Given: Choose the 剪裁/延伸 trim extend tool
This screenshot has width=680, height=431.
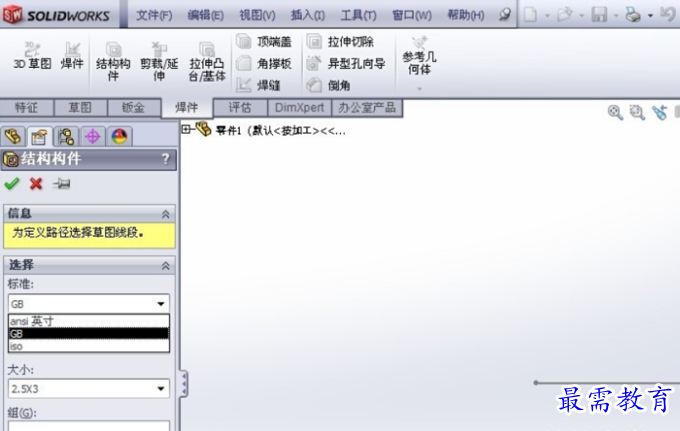Looking at the screenshot, I should click(x=159, y=61).
